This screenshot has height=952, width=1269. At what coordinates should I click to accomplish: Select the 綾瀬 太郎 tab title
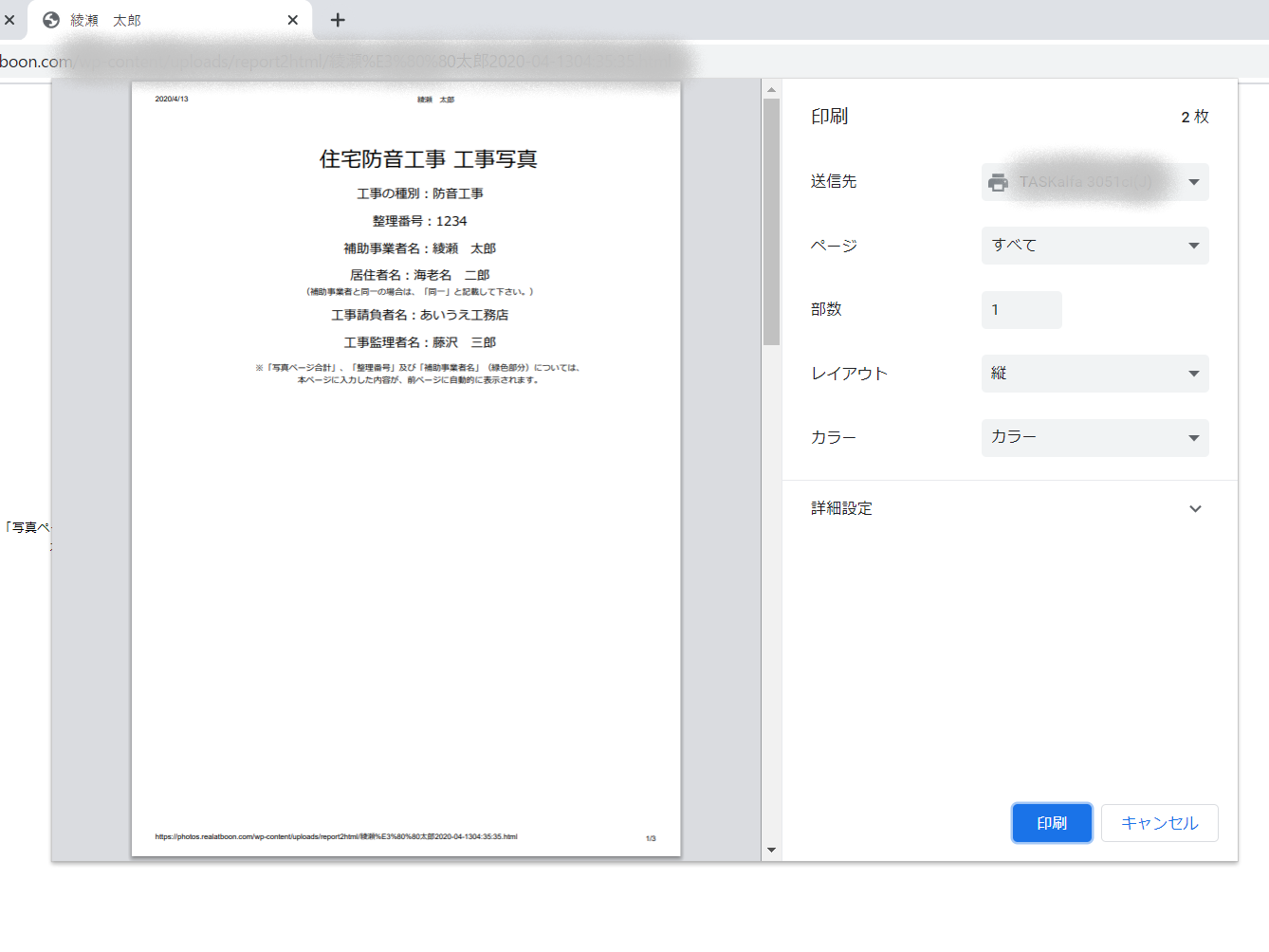pyautogui.click(x=105, y=20)
